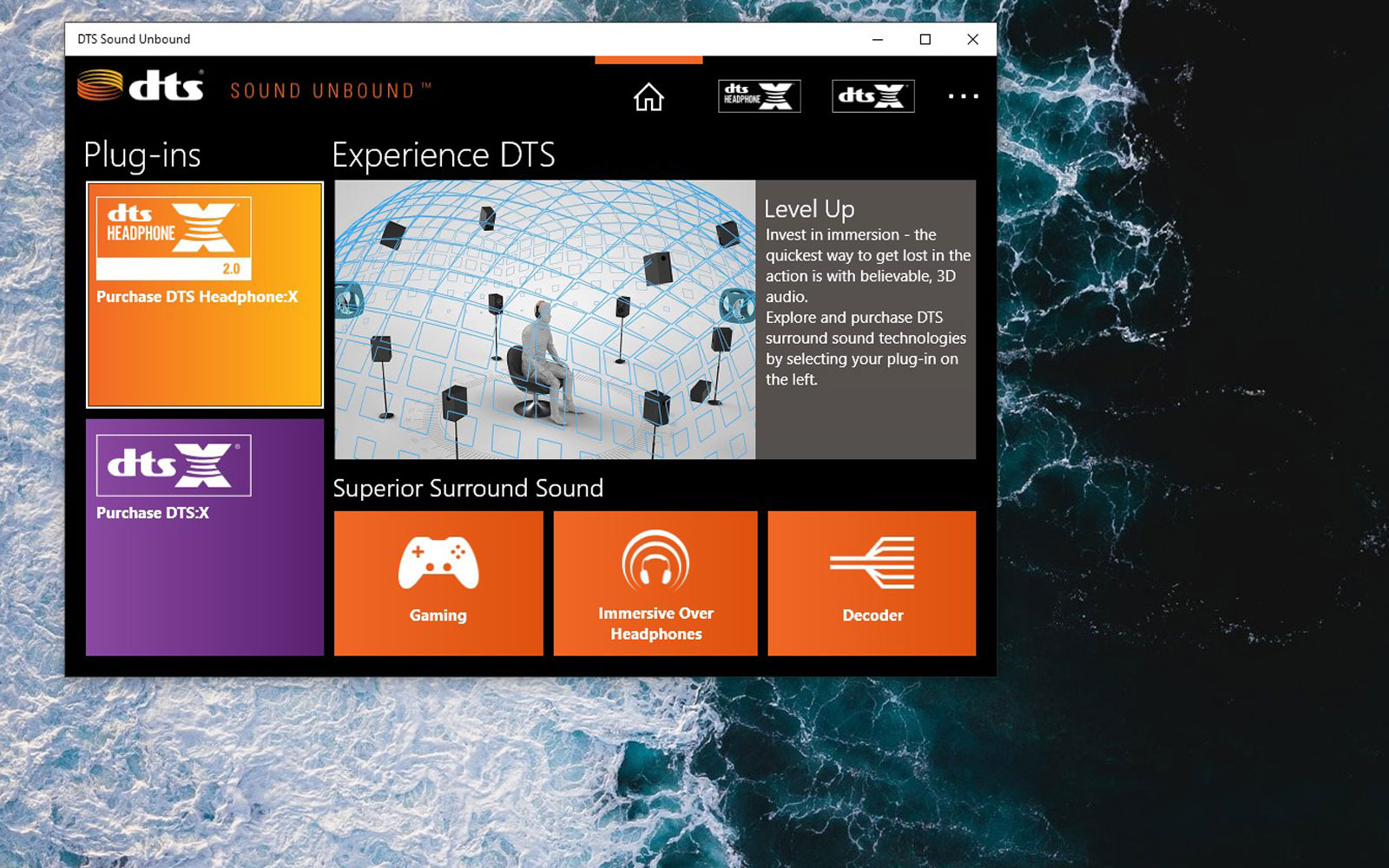Select Purchase DTS:X text

[153, 513]
